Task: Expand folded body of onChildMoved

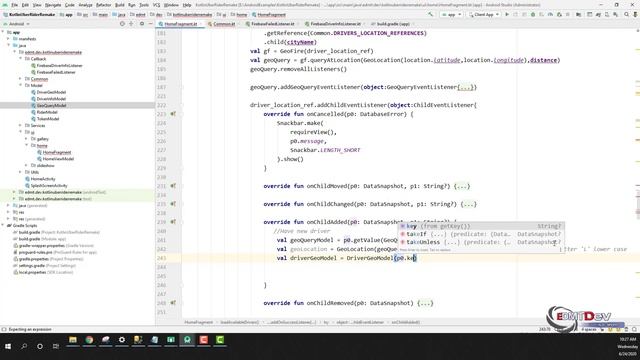Action: (462, 186)
